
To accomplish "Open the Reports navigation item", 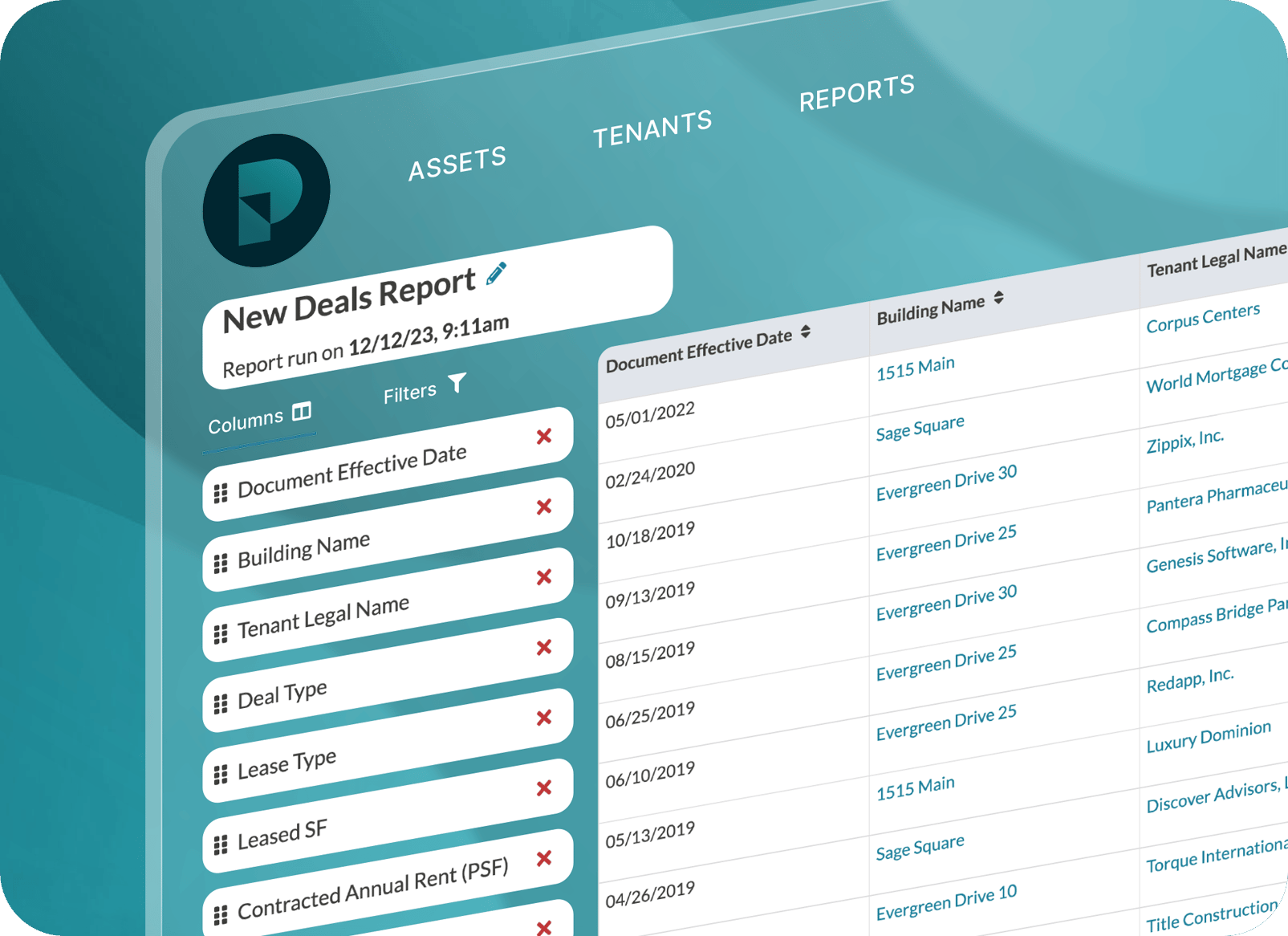I will (856, 92).
